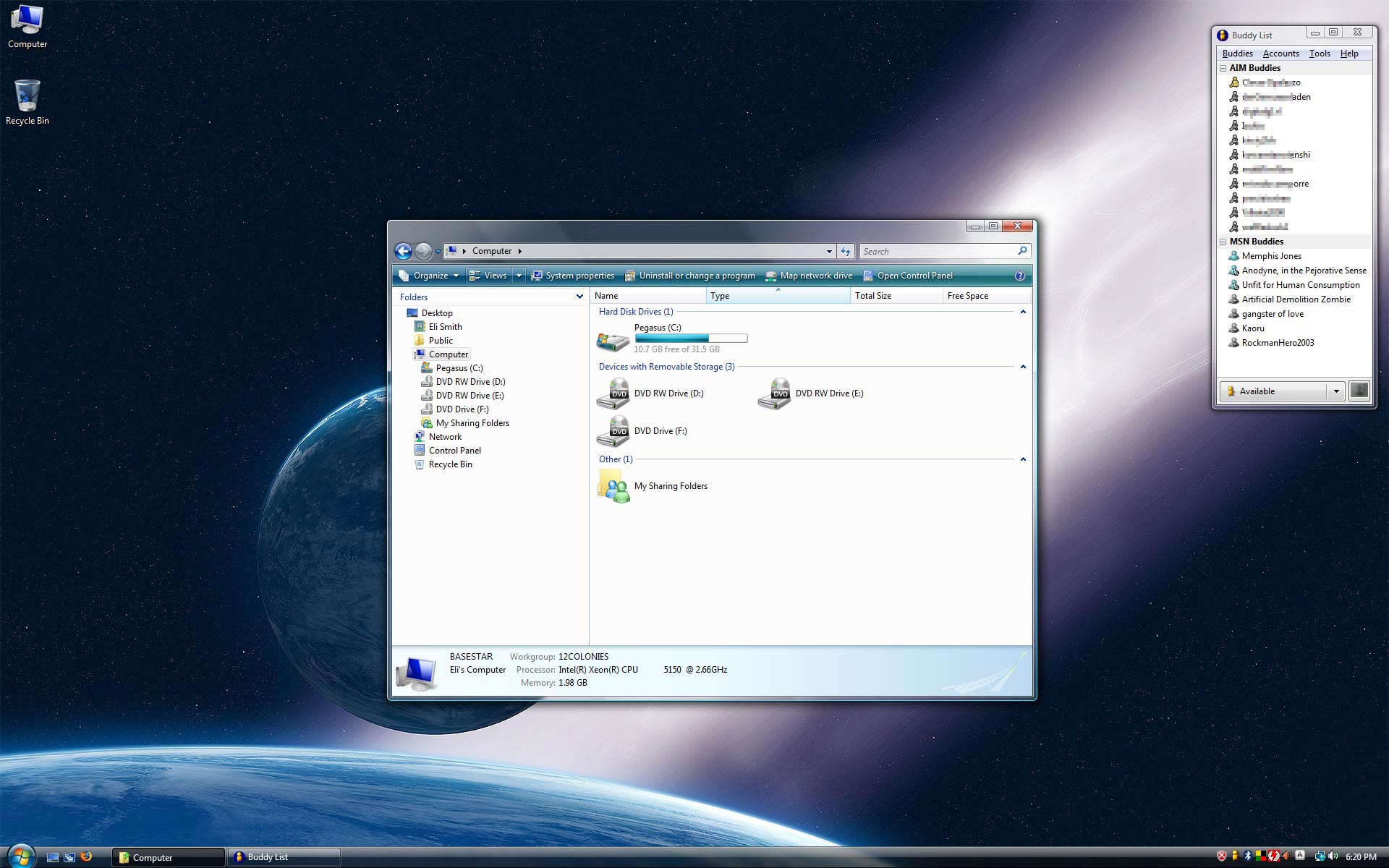This screenshot has width=1389, height=868.
Task: Open the Recycle Bin desktop icon
Action: [27, 102]
